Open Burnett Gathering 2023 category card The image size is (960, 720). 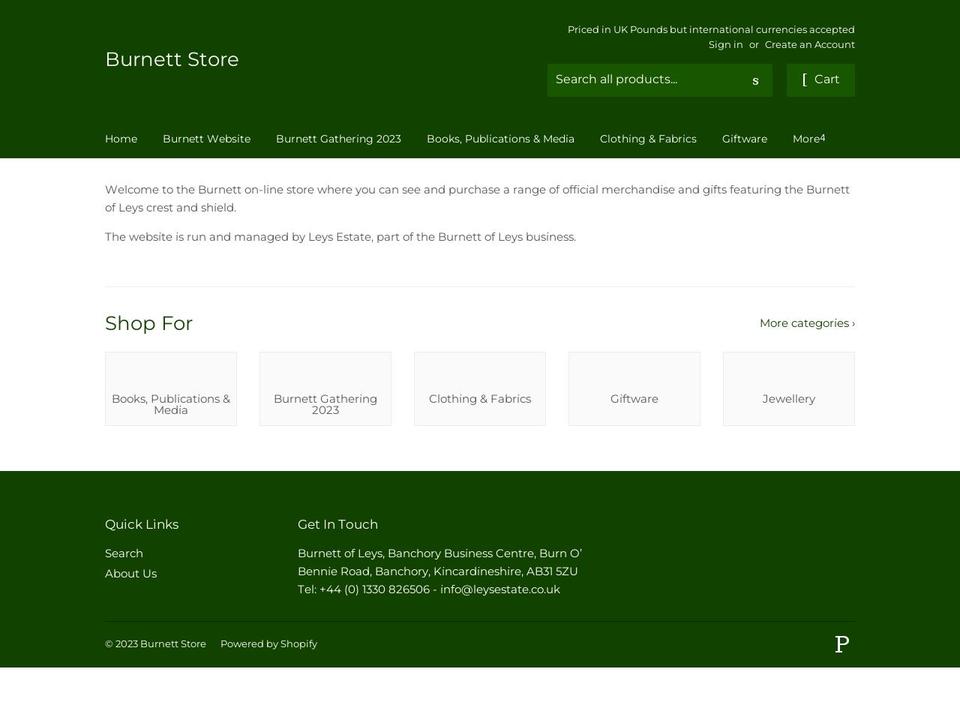coord(325,389)
